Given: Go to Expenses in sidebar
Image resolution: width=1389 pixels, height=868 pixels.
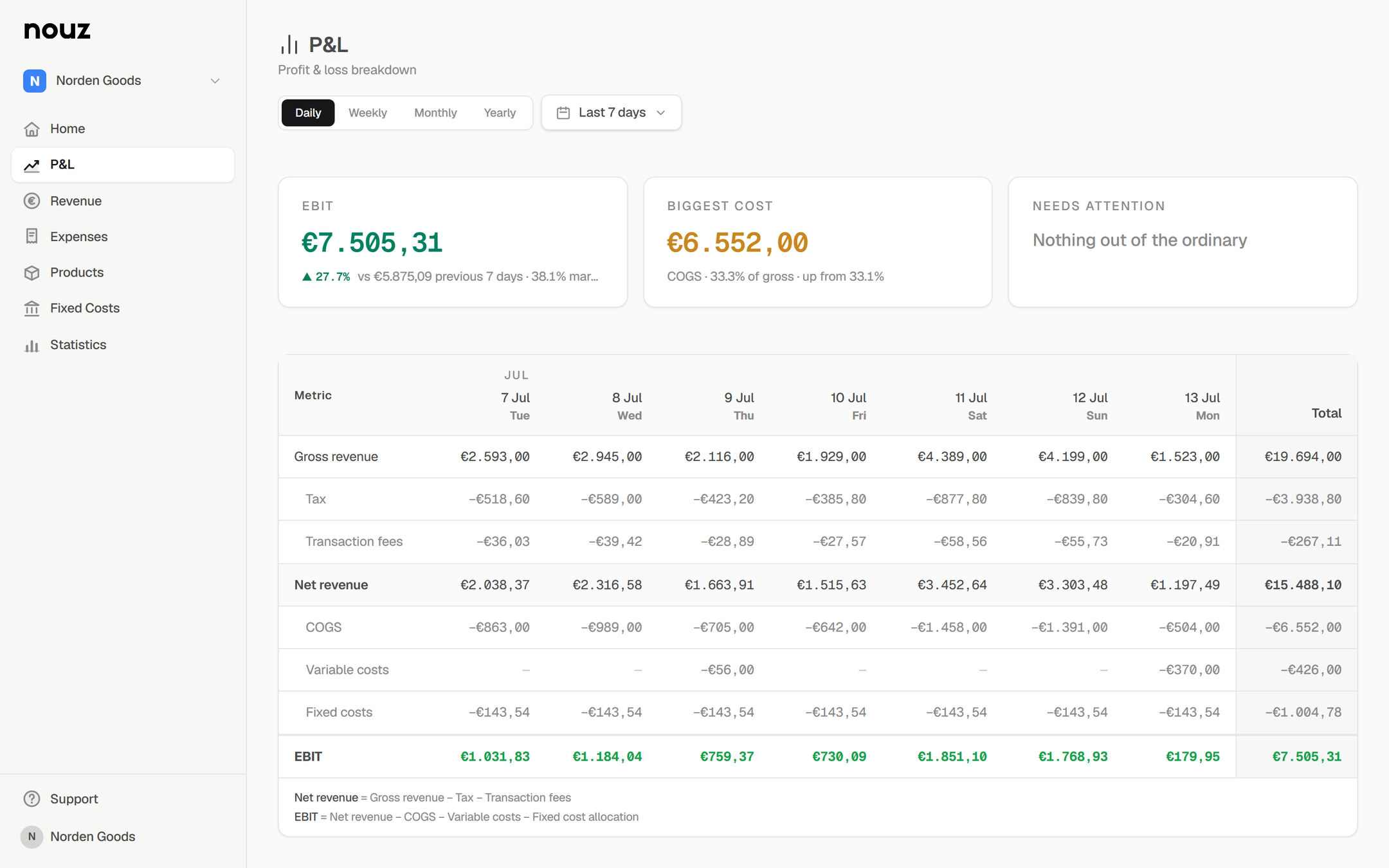Looking at the screenshot, I should (123, 237).
